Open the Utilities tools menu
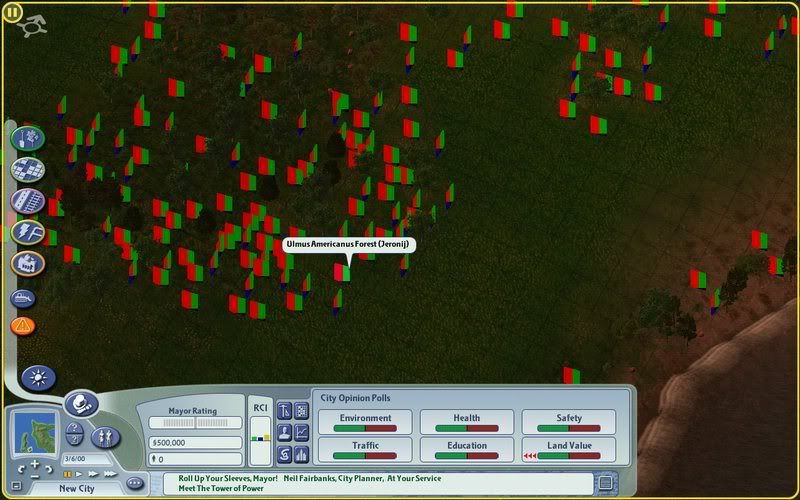The image size is (800, 500). click(x=28, y=232)
